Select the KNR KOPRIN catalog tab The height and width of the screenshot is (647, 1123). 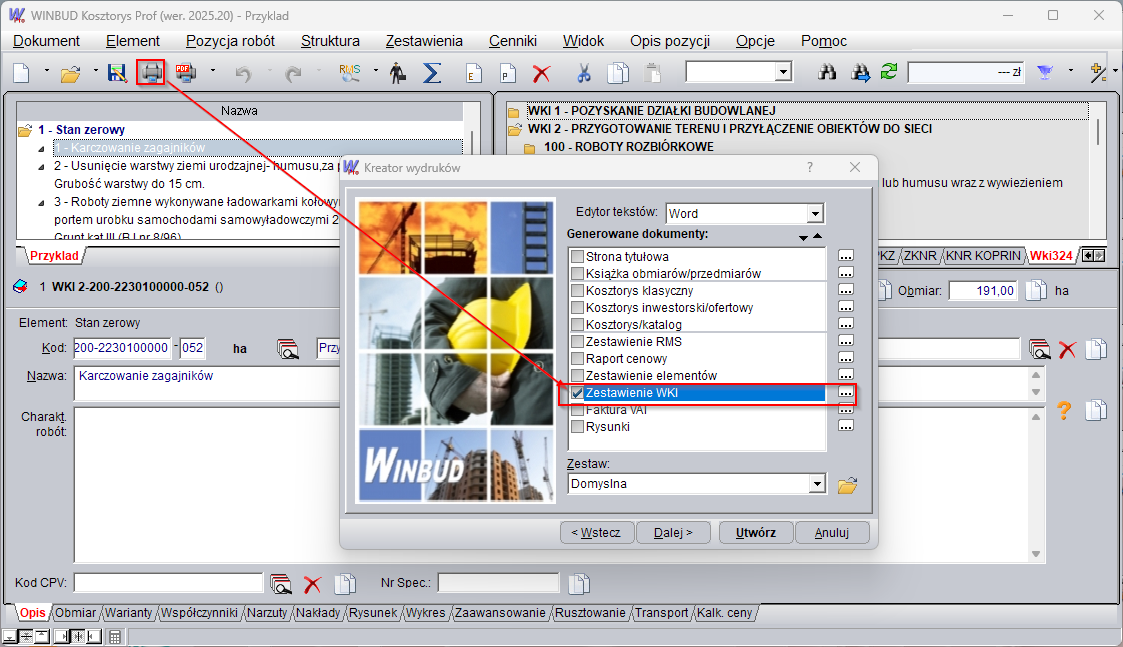(983, 256)
